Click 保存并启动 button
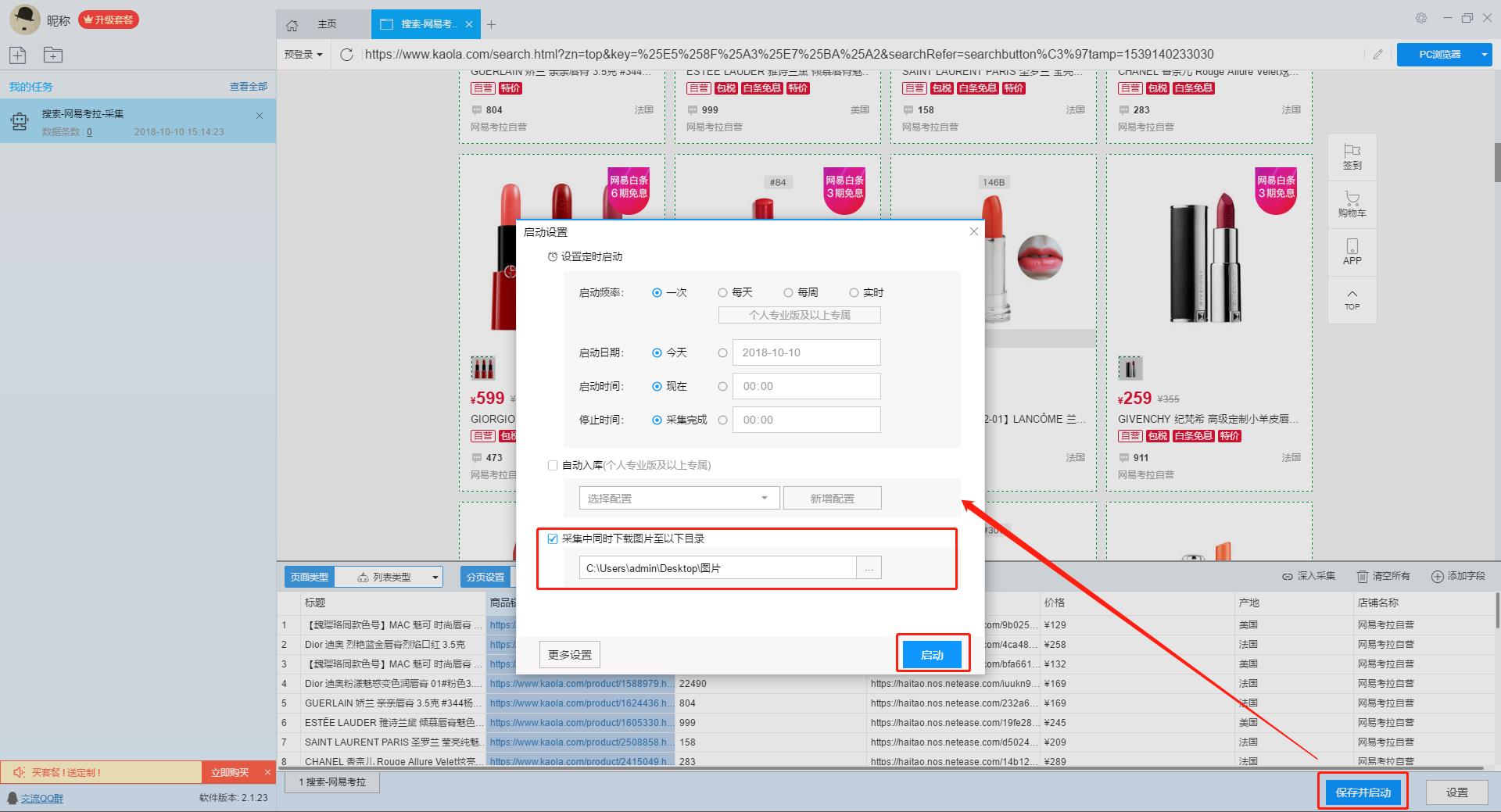Image resolution: width=1501 pixels, height=812 pixels. click(x=1363, y=792)
